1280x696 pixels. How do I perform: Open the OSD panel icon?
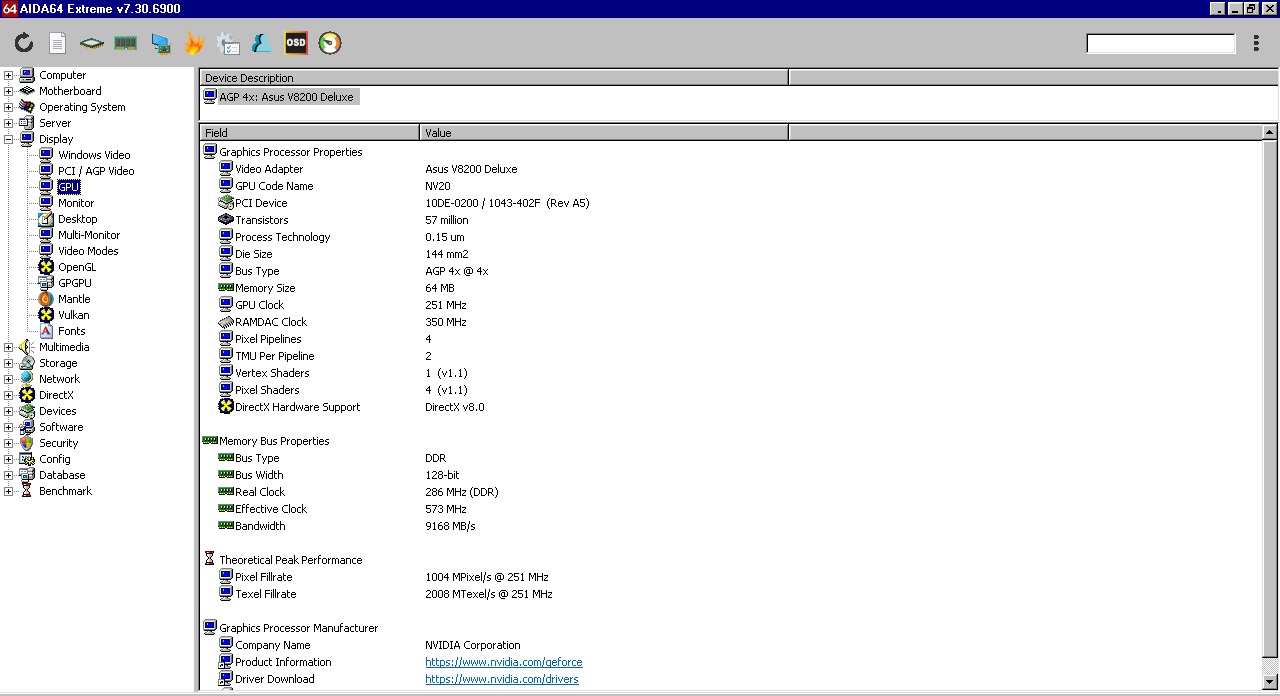click(x=296, y=43)
